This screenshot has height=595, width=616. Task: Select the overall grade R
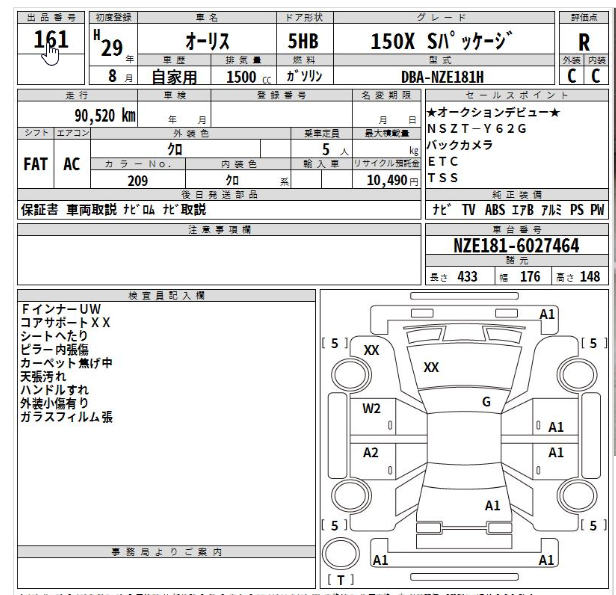(584, 43)
